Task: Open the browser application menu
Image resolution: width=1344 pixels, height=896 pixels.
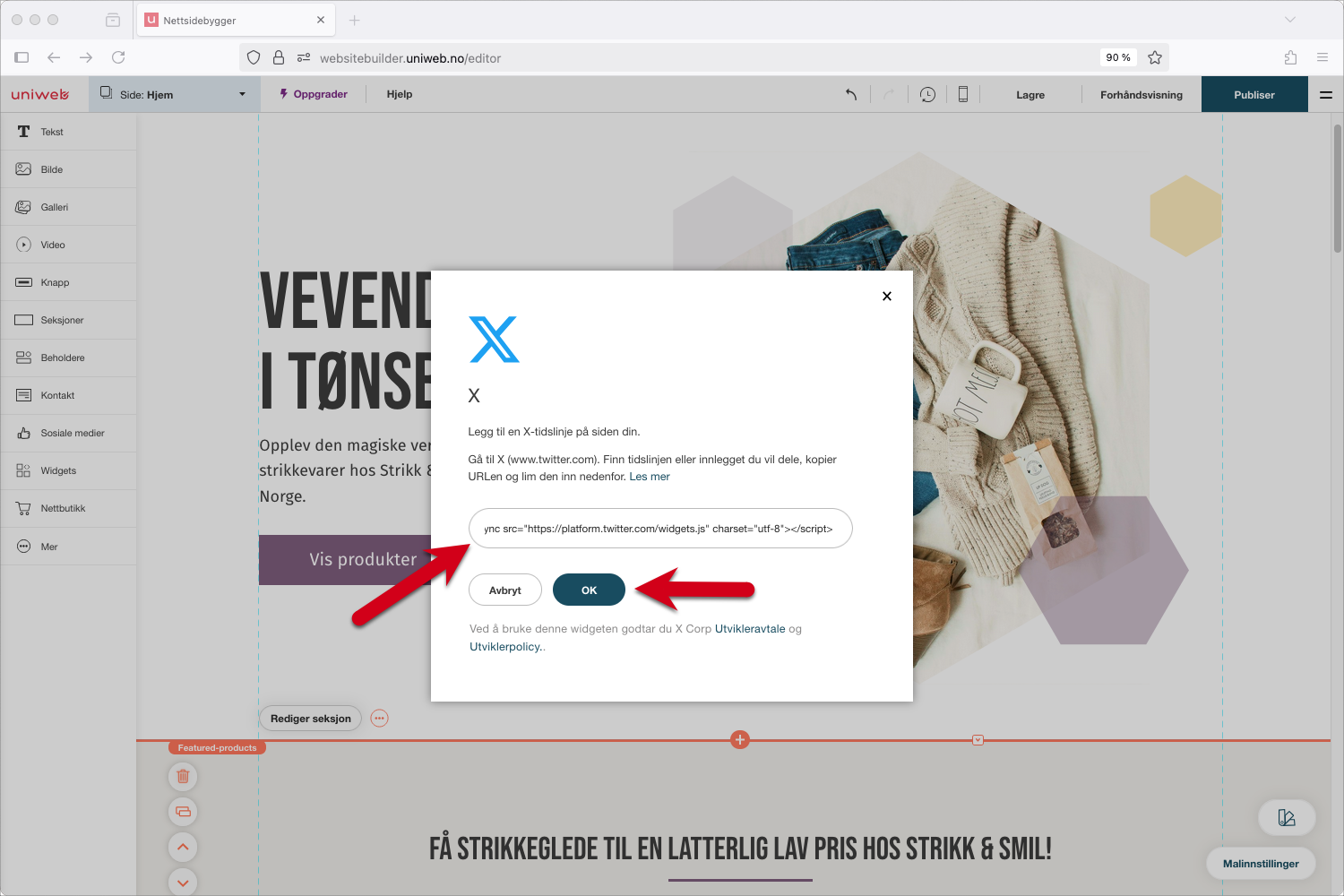Action: (1322, 57)
